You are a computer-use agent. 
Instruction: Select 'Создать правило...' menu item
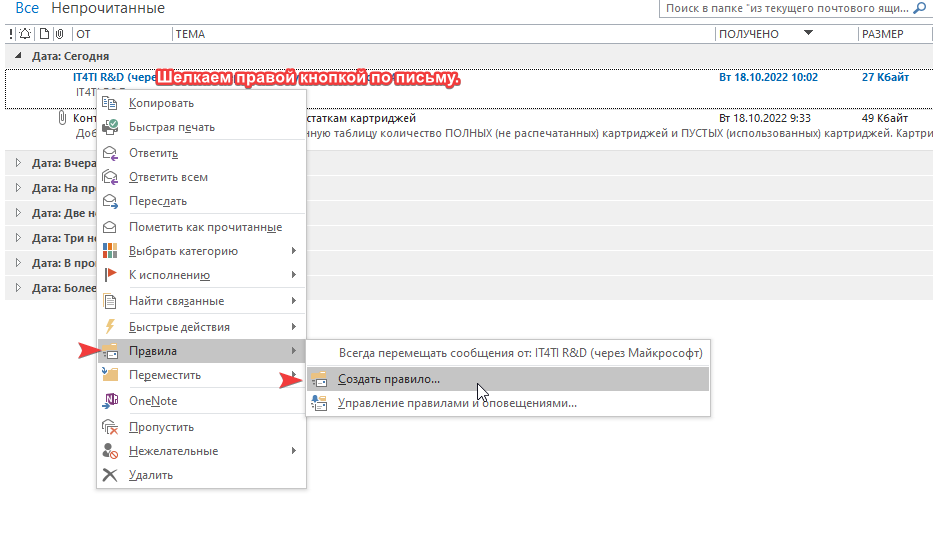tap(389, 379)
